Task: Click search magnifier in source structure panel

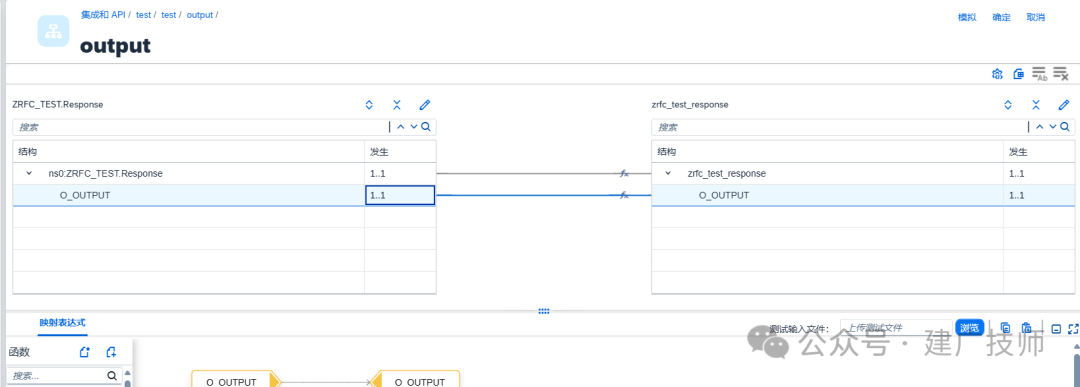Action: [426, 127]
